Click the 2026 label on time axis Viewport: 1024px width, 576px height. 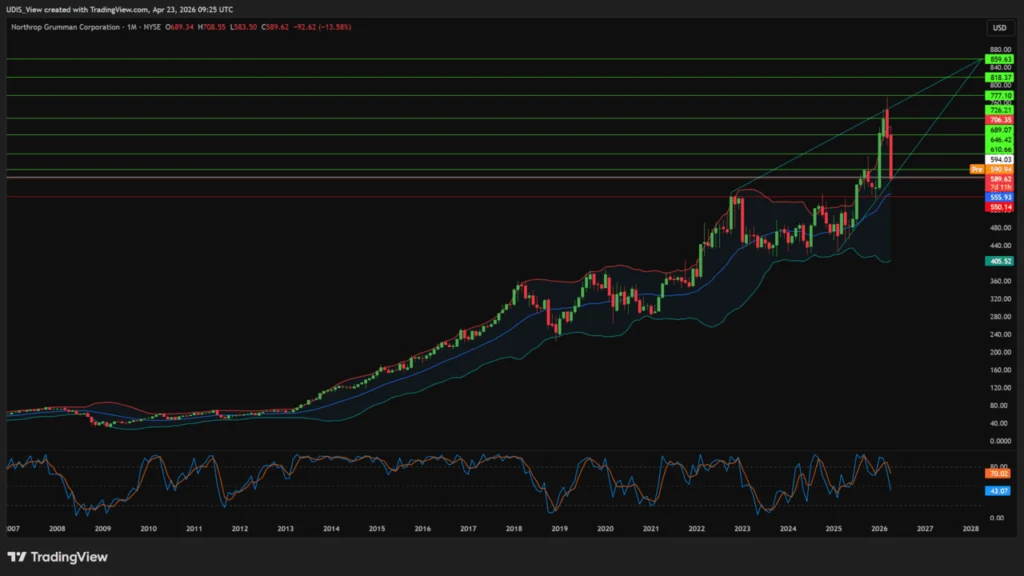tap(879, 529)
